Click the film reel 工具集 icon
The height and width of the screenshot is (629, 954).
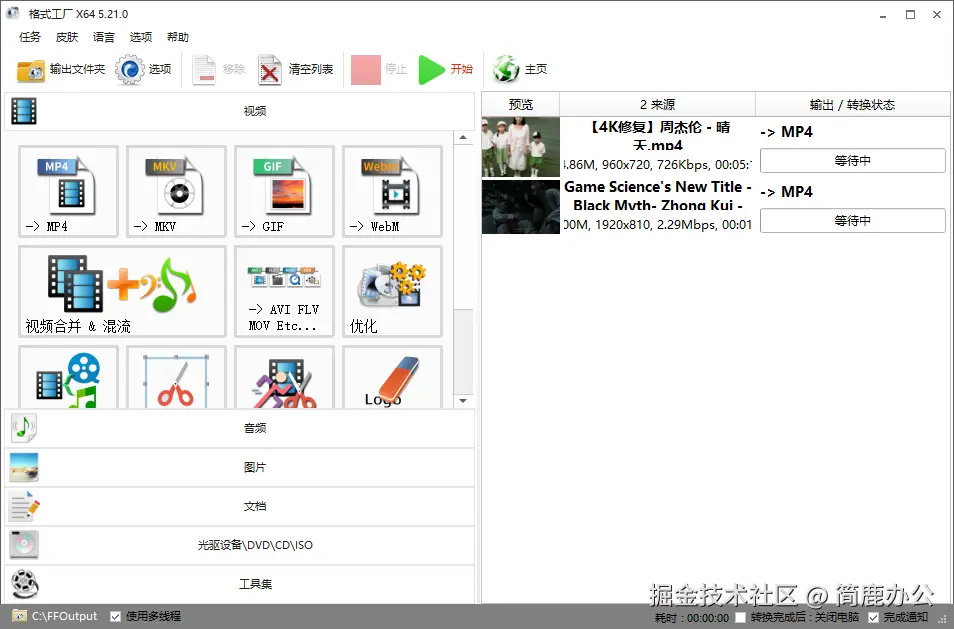[x=24, y=584]
